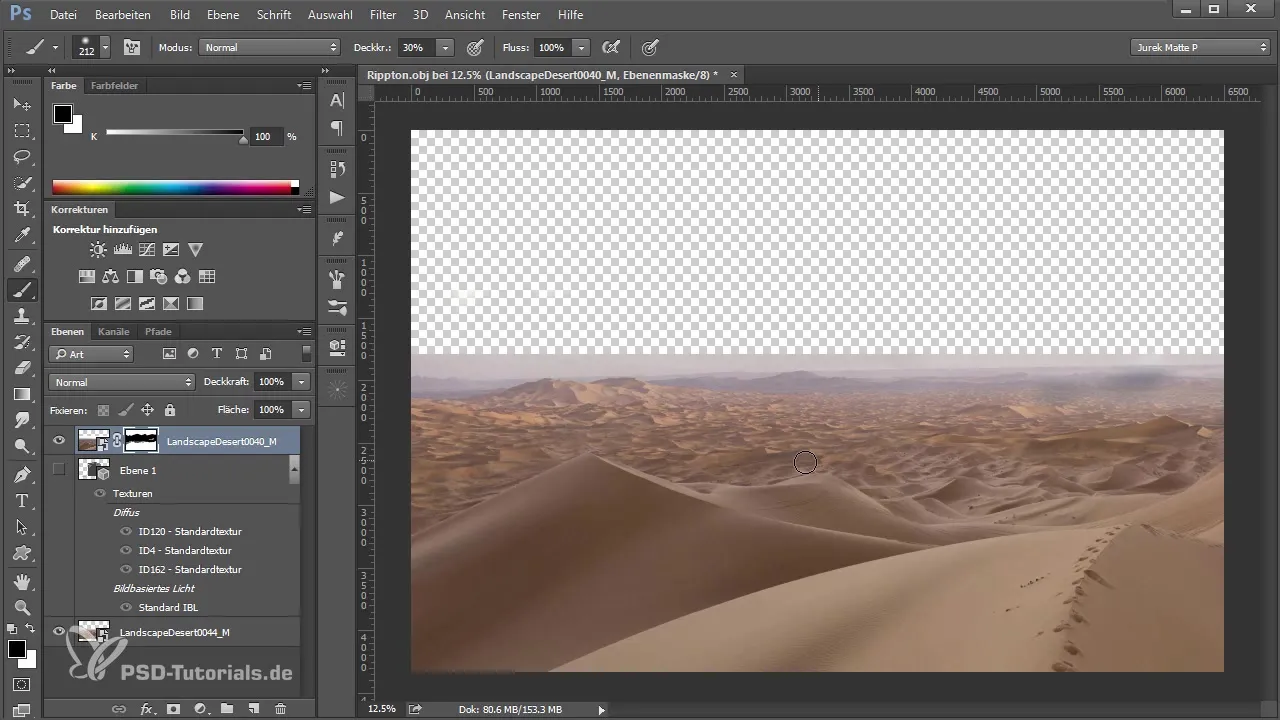Viewport: 1280px width, 720px height.
Task: Add a Brightness/Contrast adjustment
Action: 98,250
